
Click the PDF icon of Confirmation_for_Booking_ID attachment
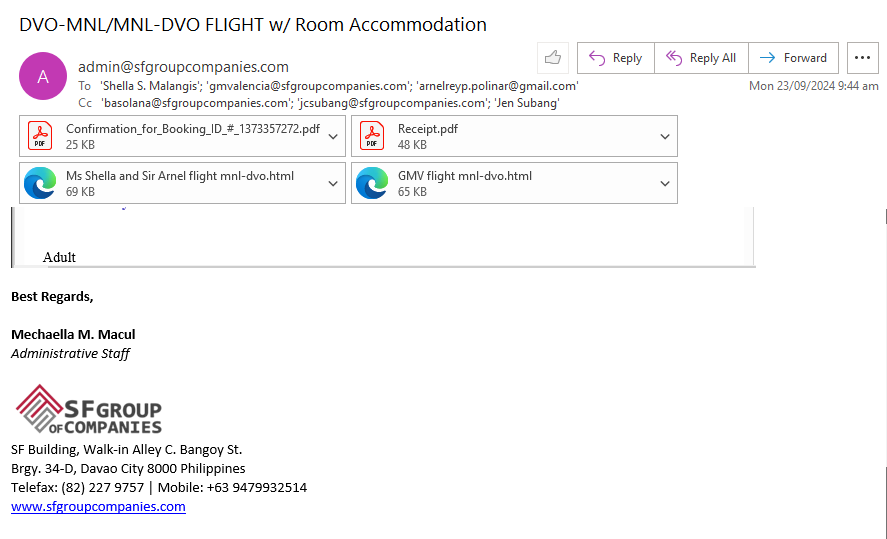[40, 136]
